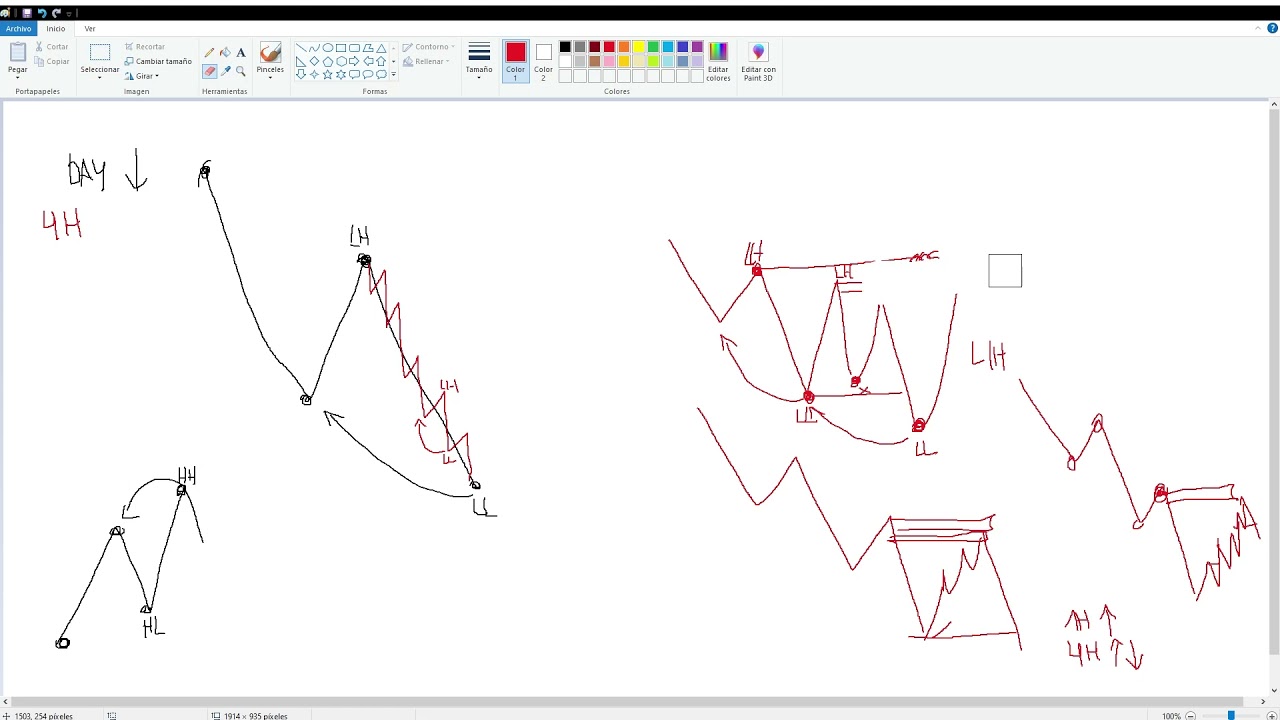
Task: Choose the five-point star shape
Action: [327, 74]
